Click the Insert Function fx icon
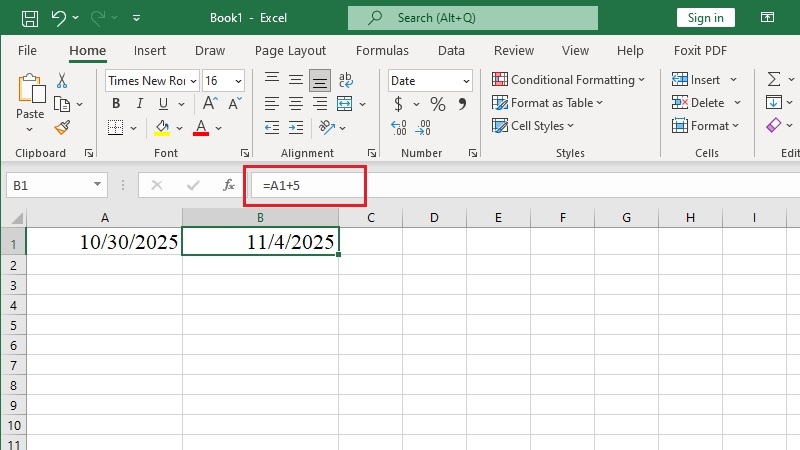The image size is (800, 450). click(229, 185)
